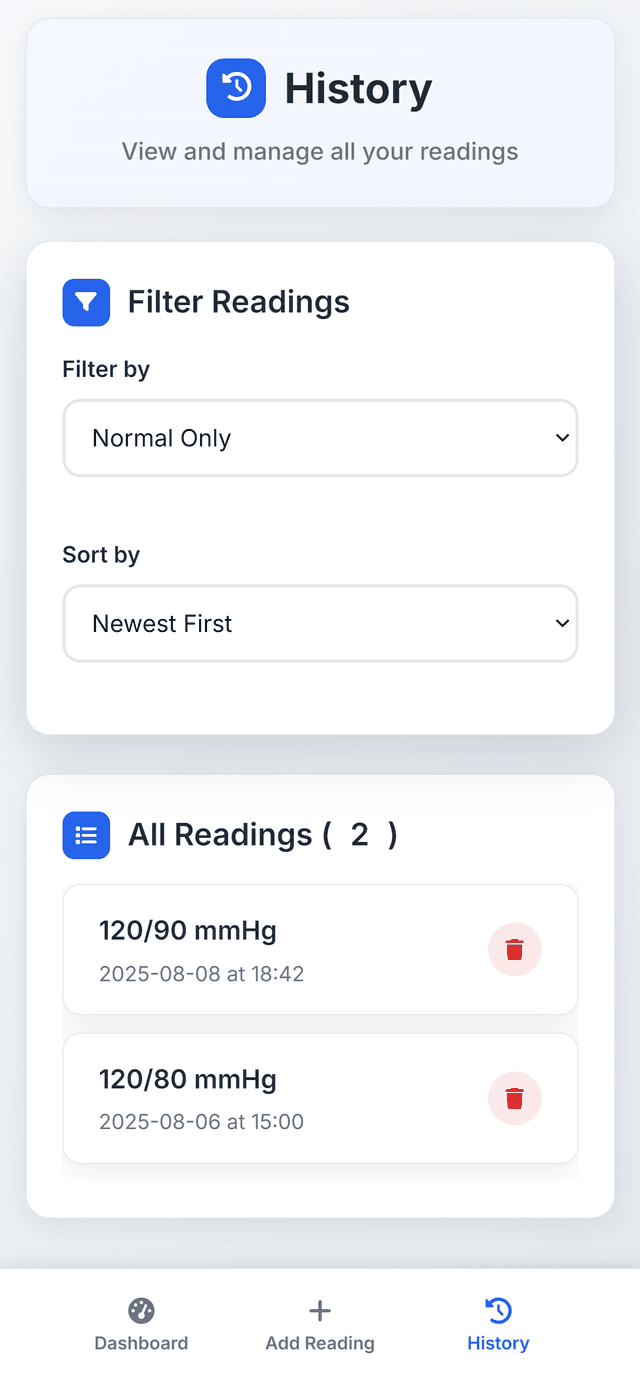The height and width of the screenshot is (1387, 640).
Task: Click the All Readings list icon
Action: pos(86,835)
